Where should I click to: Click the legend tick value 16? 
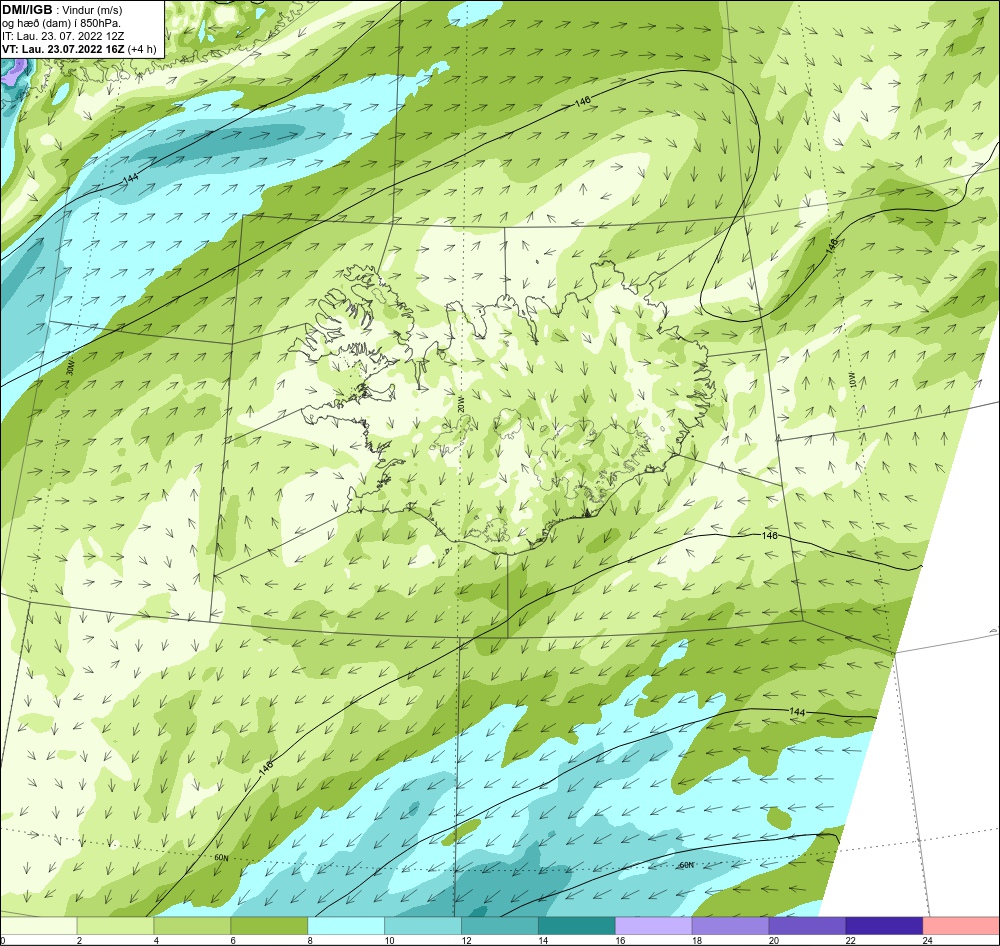(x=620, y=940)
